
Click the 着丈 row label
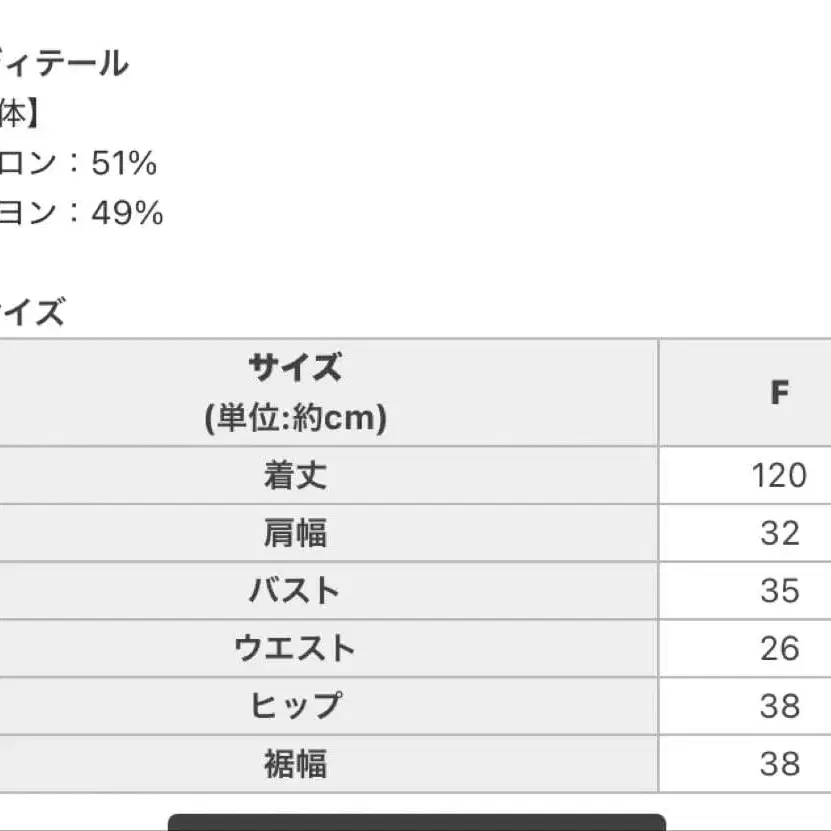coord(295,475)
